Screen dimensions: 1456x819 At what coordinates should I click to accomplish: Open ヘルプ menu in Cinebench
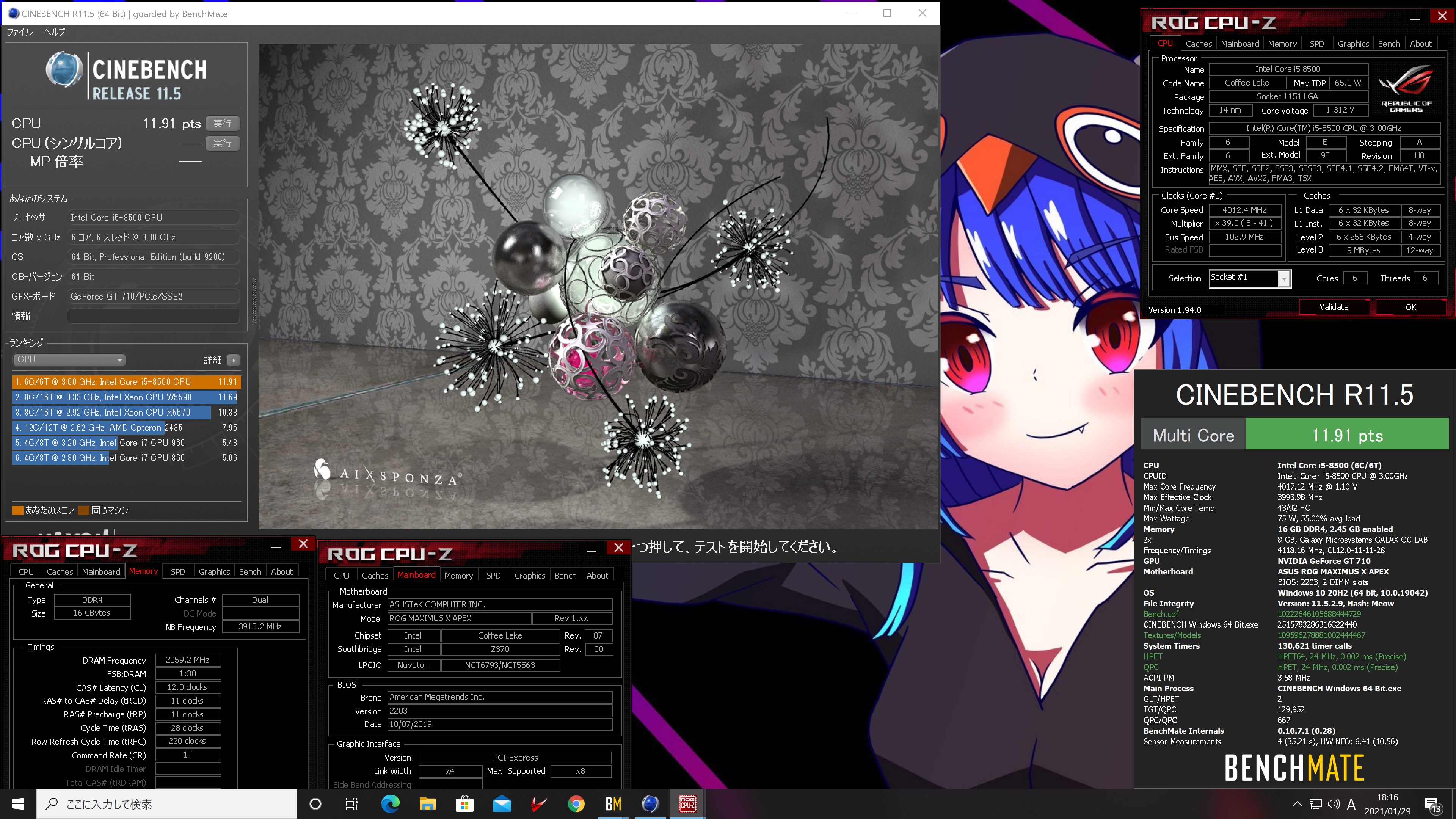tap(55, 32)
